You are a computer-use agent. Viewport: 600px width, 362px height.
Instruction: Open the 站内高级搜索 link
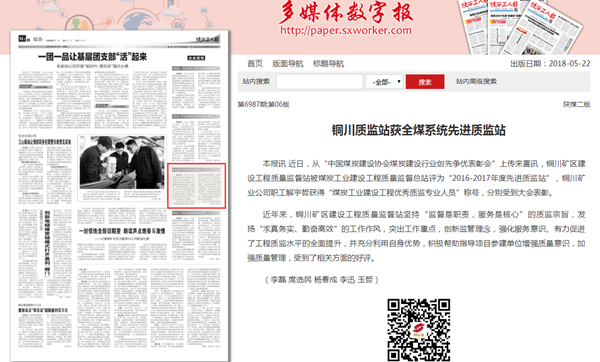(476, 82)
